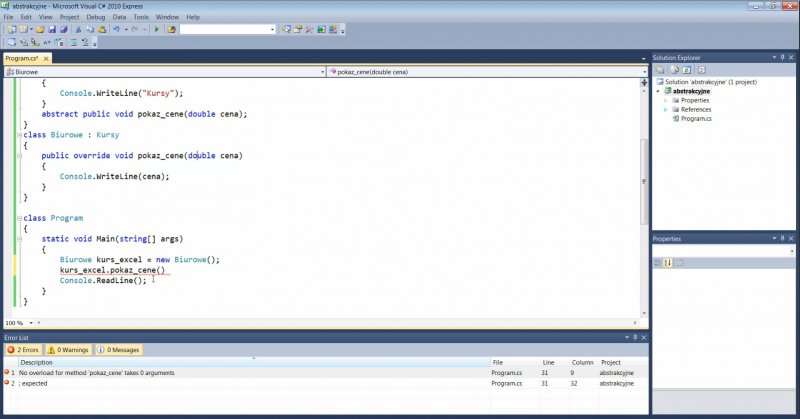Click Alphabetical sort icon in Properties

click(x=667, y=263)
